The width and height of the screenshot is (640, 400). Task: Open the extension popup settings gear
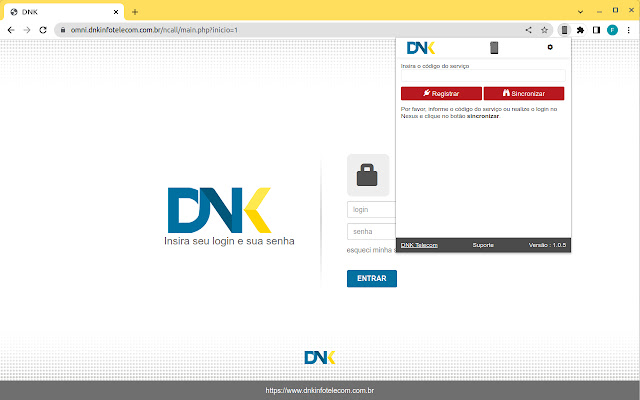pyautogui.click(x=550, y=47)
